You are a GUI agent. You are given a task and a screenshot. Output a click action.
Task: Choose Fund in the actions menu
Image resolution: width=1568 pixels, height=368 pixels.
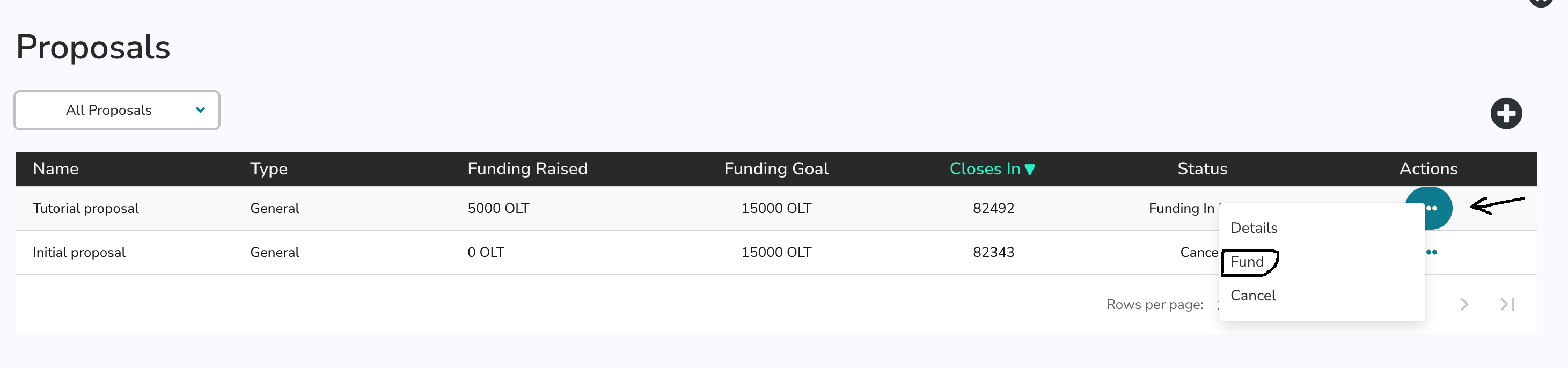point(1247,262)
